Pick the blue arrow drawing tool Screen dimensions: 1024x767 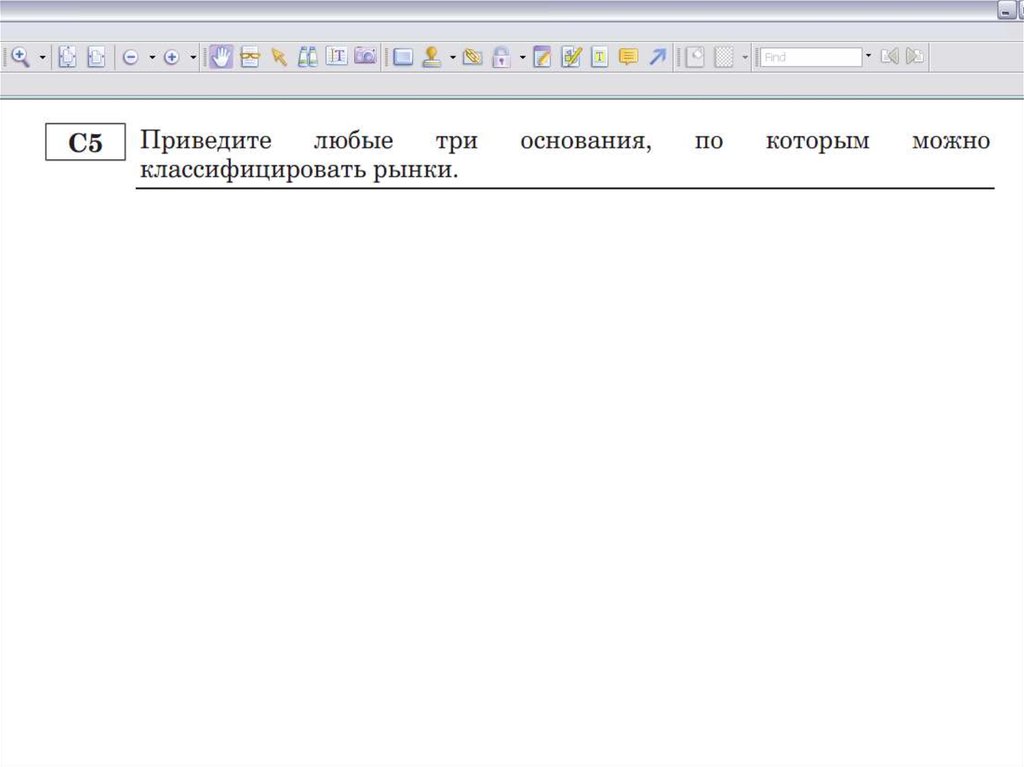[x=657, y=57]
